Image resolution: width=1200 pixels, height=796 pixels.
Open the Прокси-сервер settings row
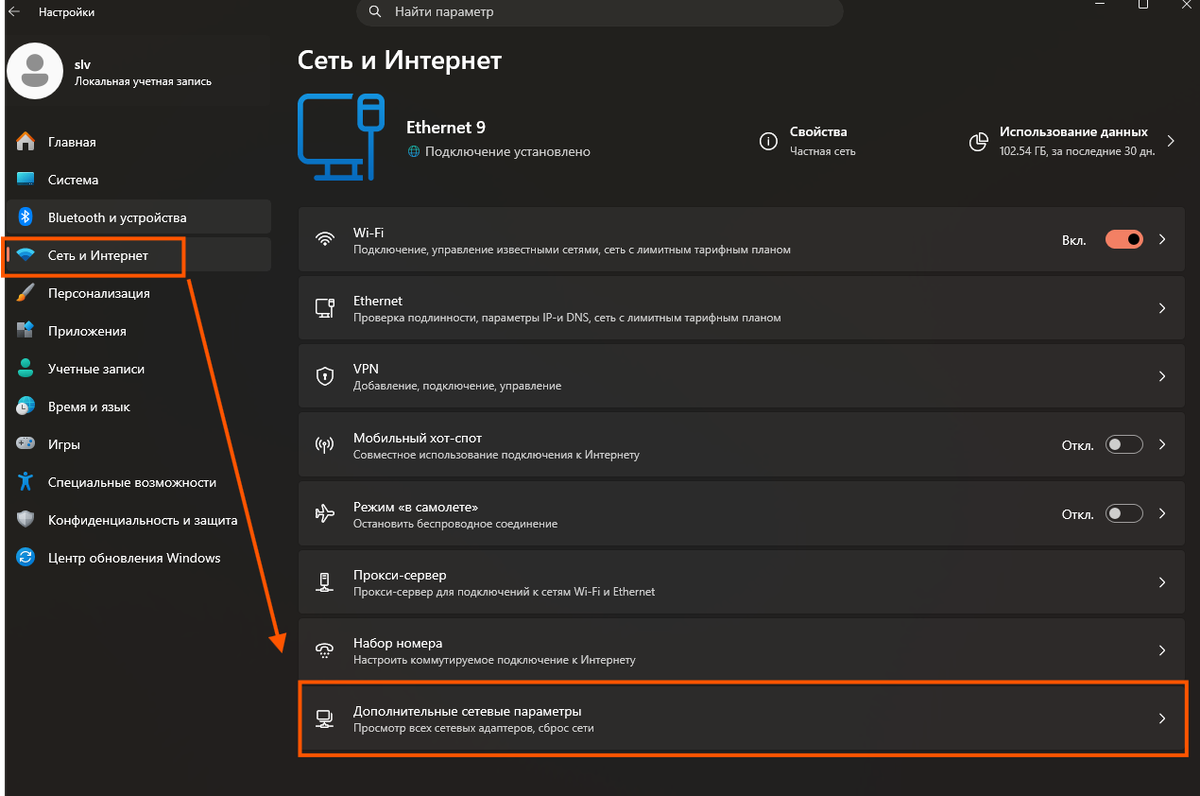743,582
